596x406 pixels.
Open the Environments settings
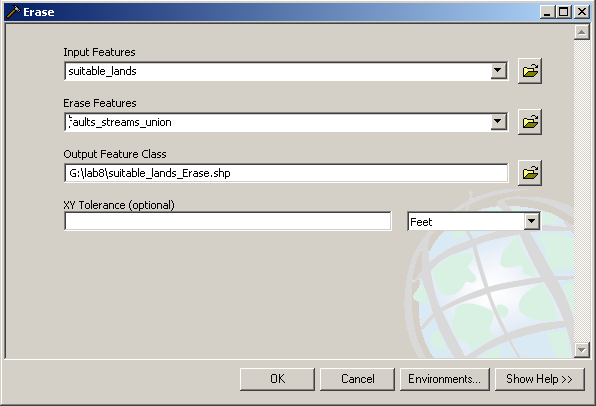tap(444, 379)
